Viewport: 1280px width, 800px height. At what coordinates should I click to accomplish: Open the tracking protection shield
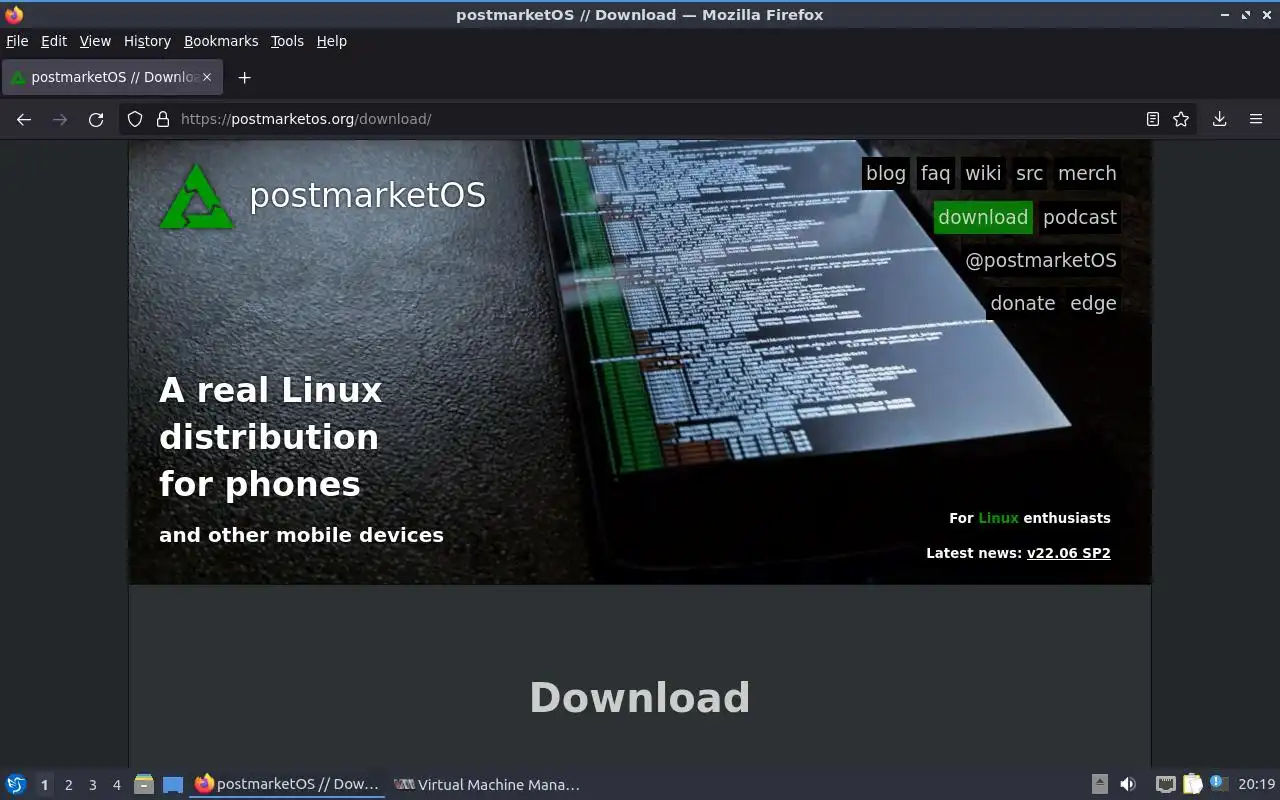point(135,119)
